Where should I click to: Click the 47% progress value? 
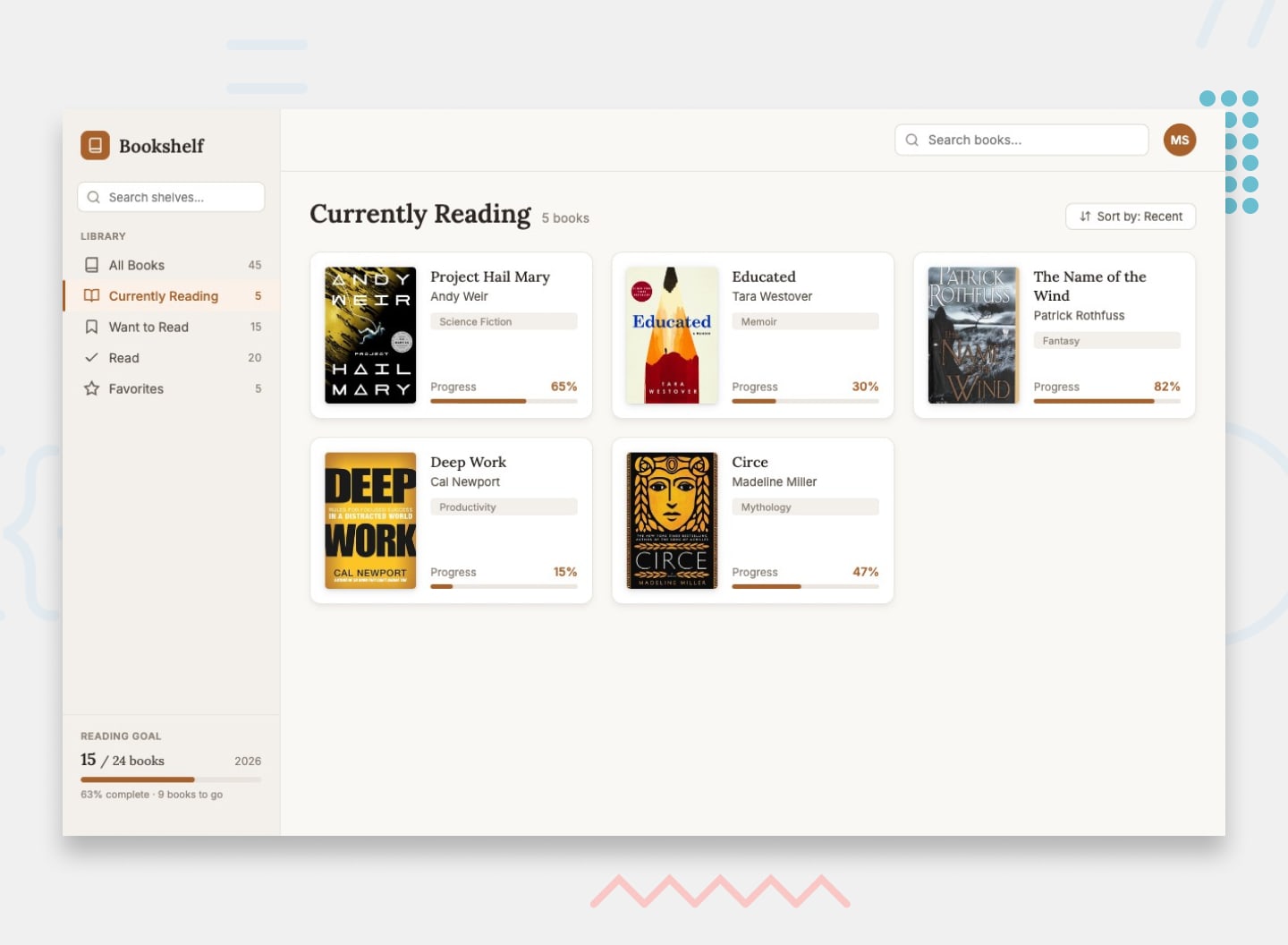click(x=865, y=572)
